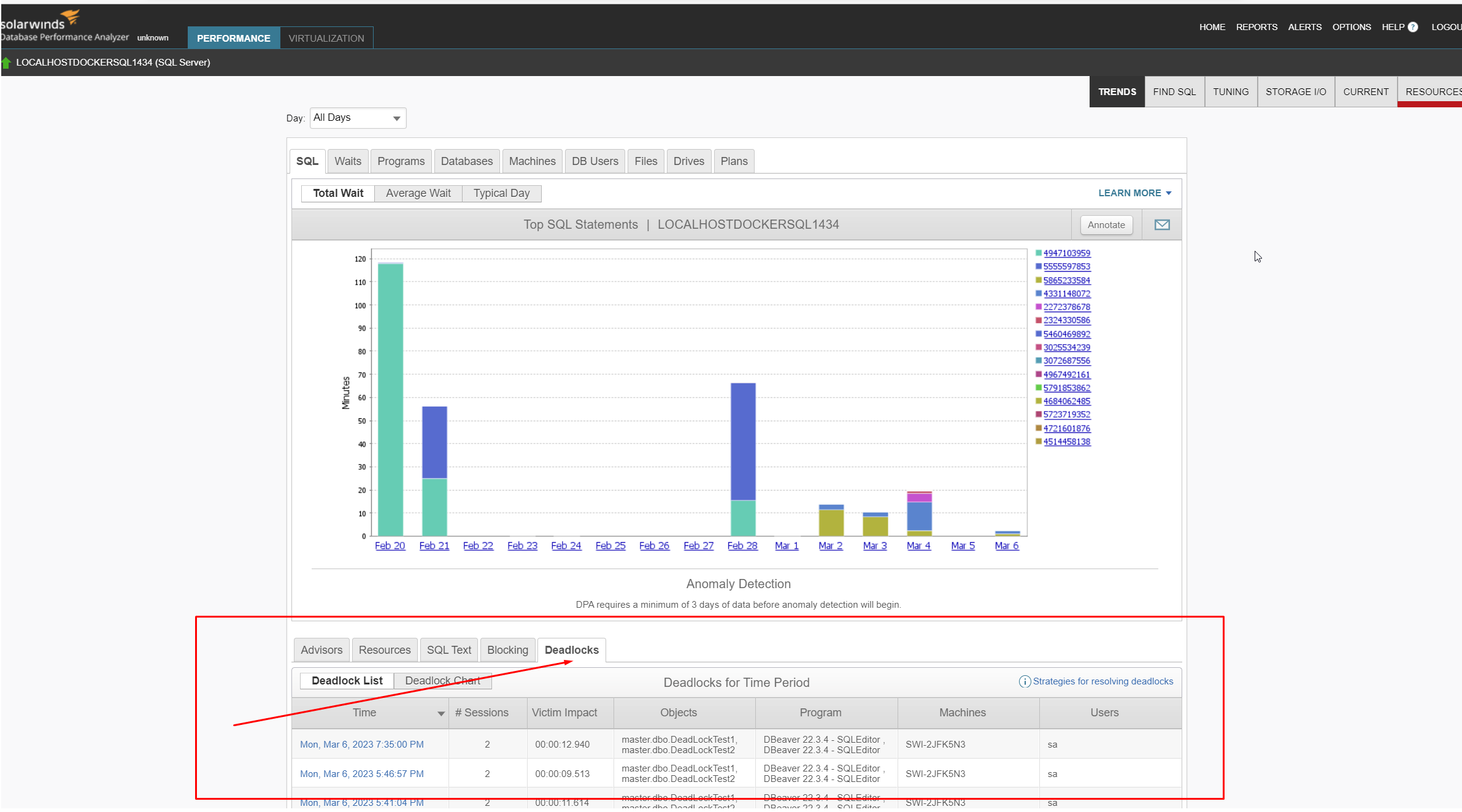Image resolution: width=1462 pixels, height=812 pixels.
Task: Click the green instance status arrow icon
Action: (x=6, y=63)
